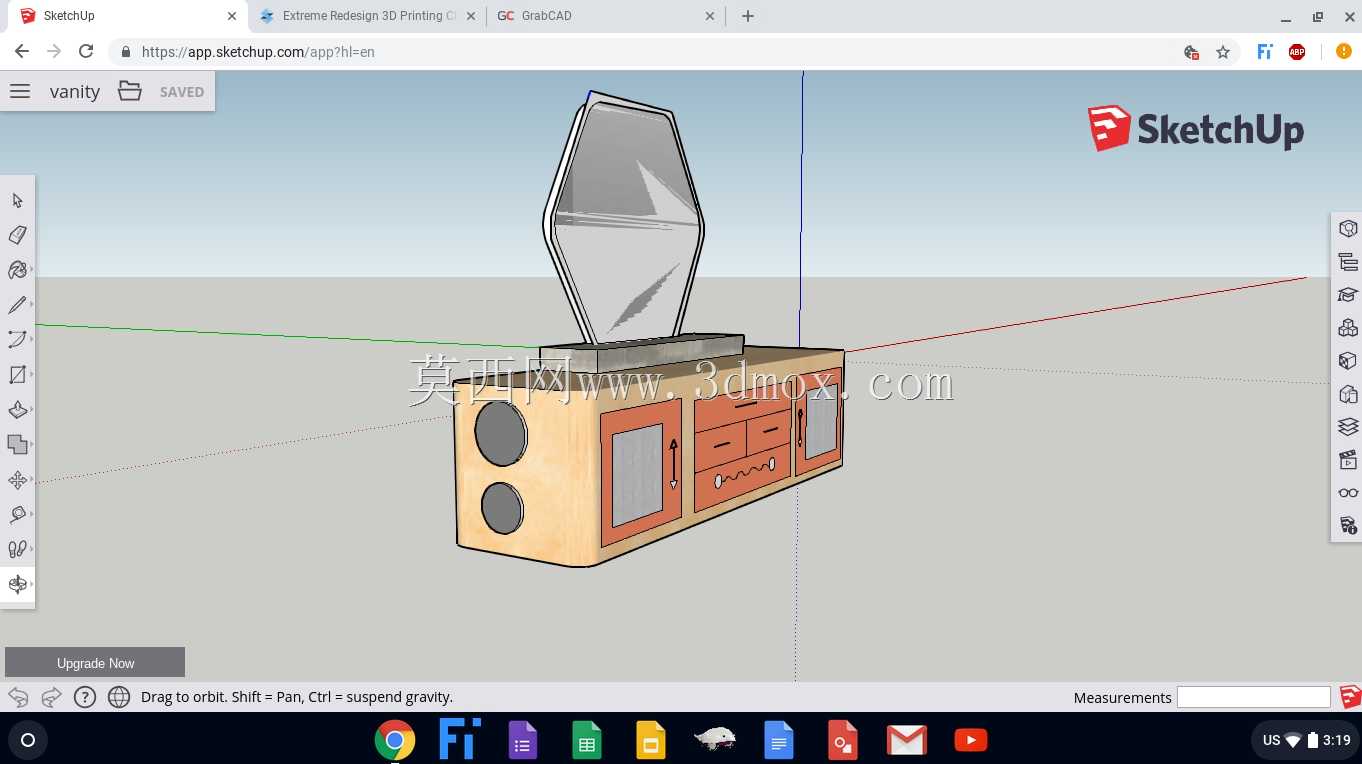Pick the Tape Measure tool
Screen dimensions: 1362x764
pos(17,514)
